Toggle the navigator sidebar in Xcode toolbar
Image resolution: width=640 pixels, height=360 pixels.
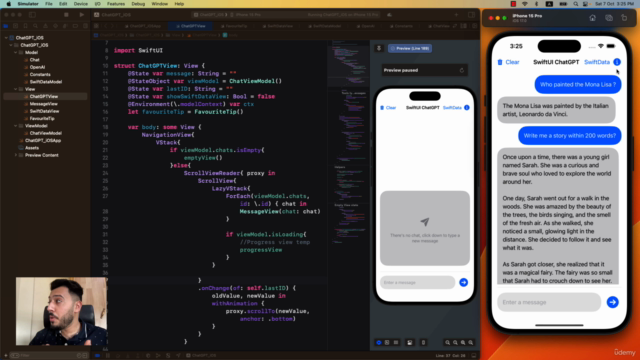click(32, 15)
